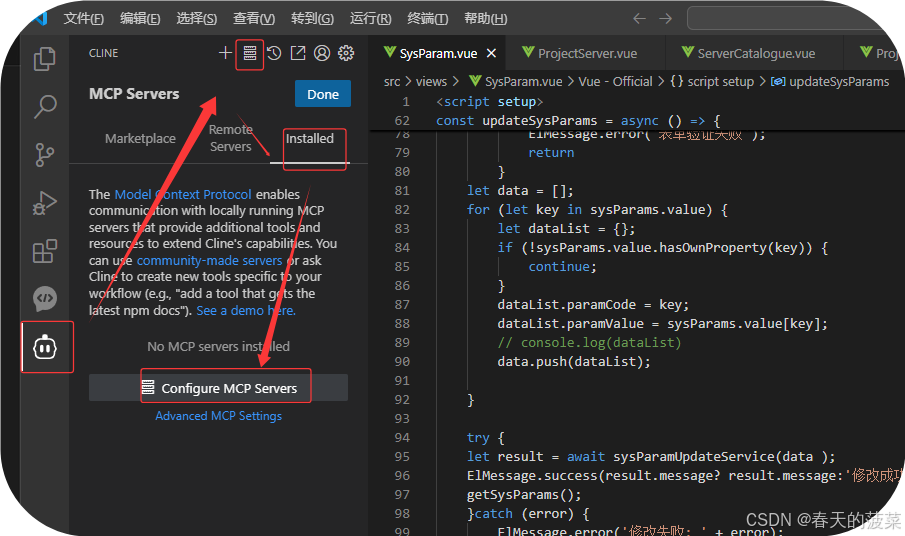Open Cline in new editor tab icon
Viewport: 905px width, 536px height.
[298, 53]
